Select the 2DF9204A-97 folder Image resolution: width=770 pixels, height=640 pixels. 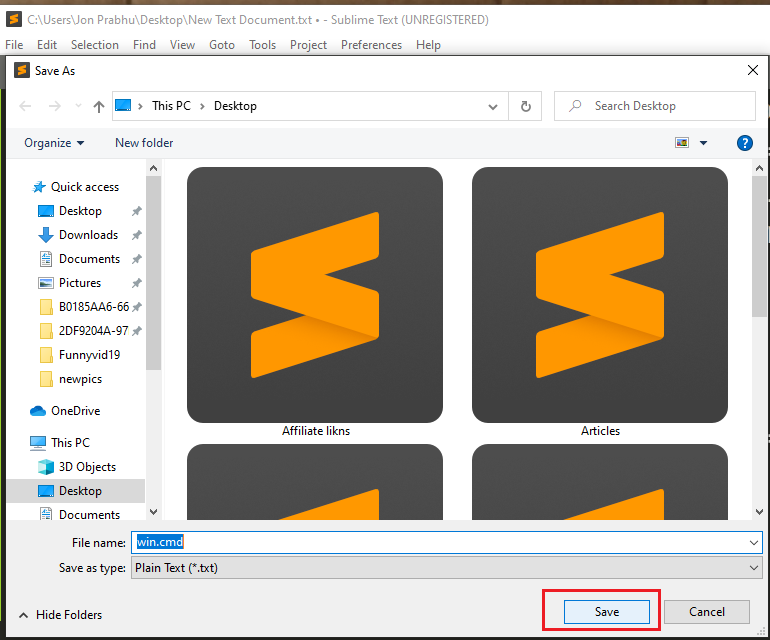(93, 331)
